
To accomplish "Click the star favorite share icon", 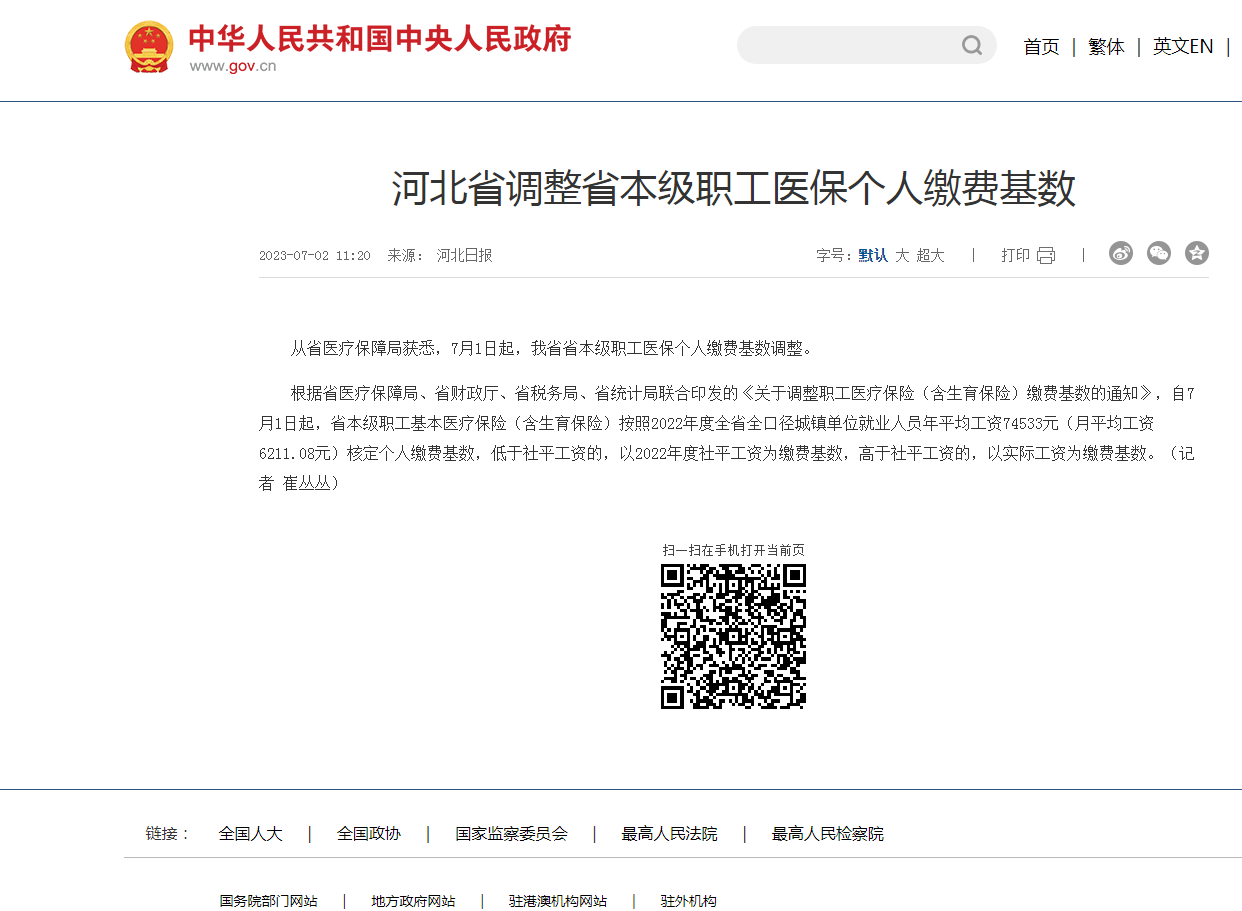I will click(1196, 254).
